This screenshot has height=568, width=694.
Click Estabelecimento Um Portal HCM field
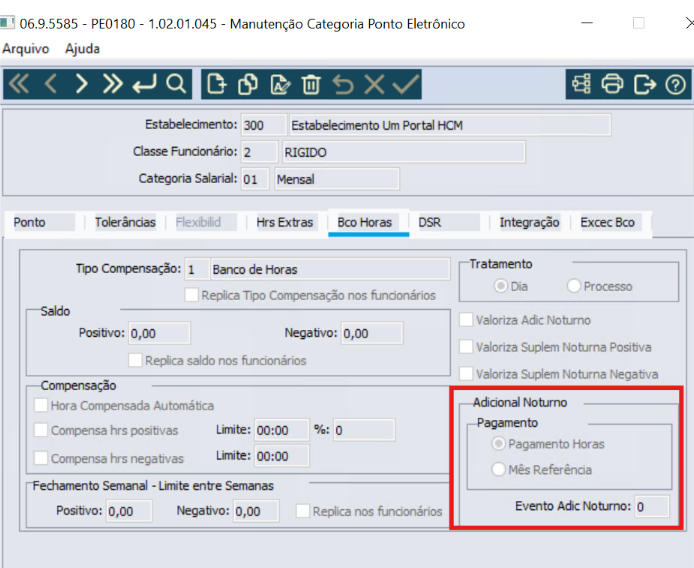(x=450, y=125)
